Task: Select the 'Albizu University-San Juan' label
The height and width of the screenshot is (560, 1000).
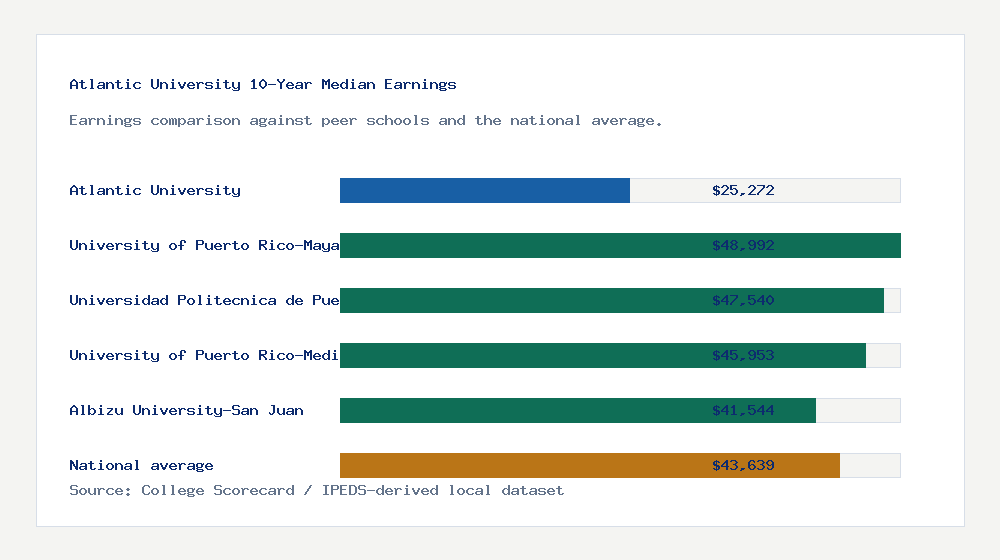Action: 186,410
